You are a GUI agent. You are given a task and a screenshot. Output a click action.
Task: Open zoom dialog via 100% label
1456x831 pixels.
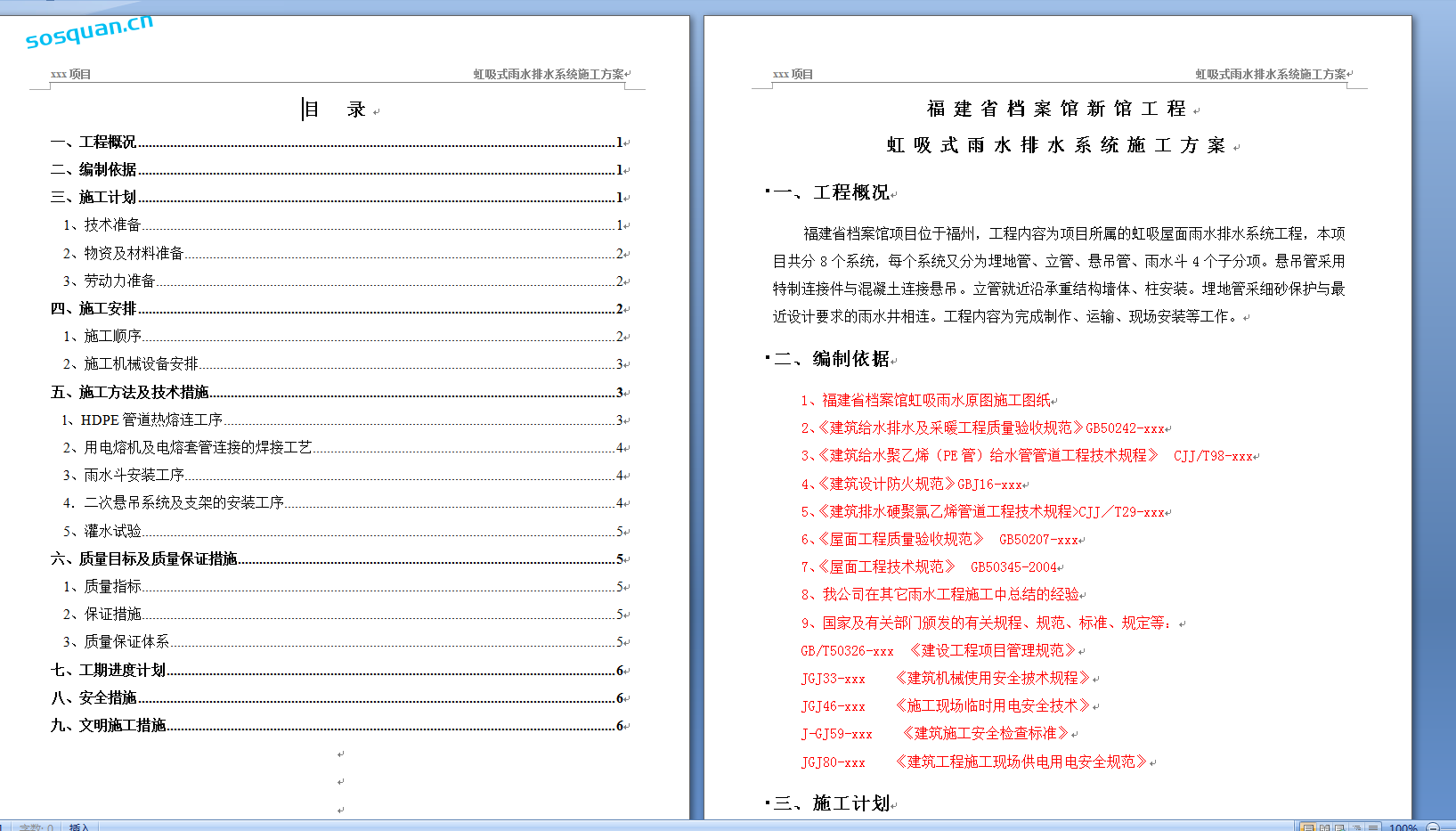(x=1403, y=827)
